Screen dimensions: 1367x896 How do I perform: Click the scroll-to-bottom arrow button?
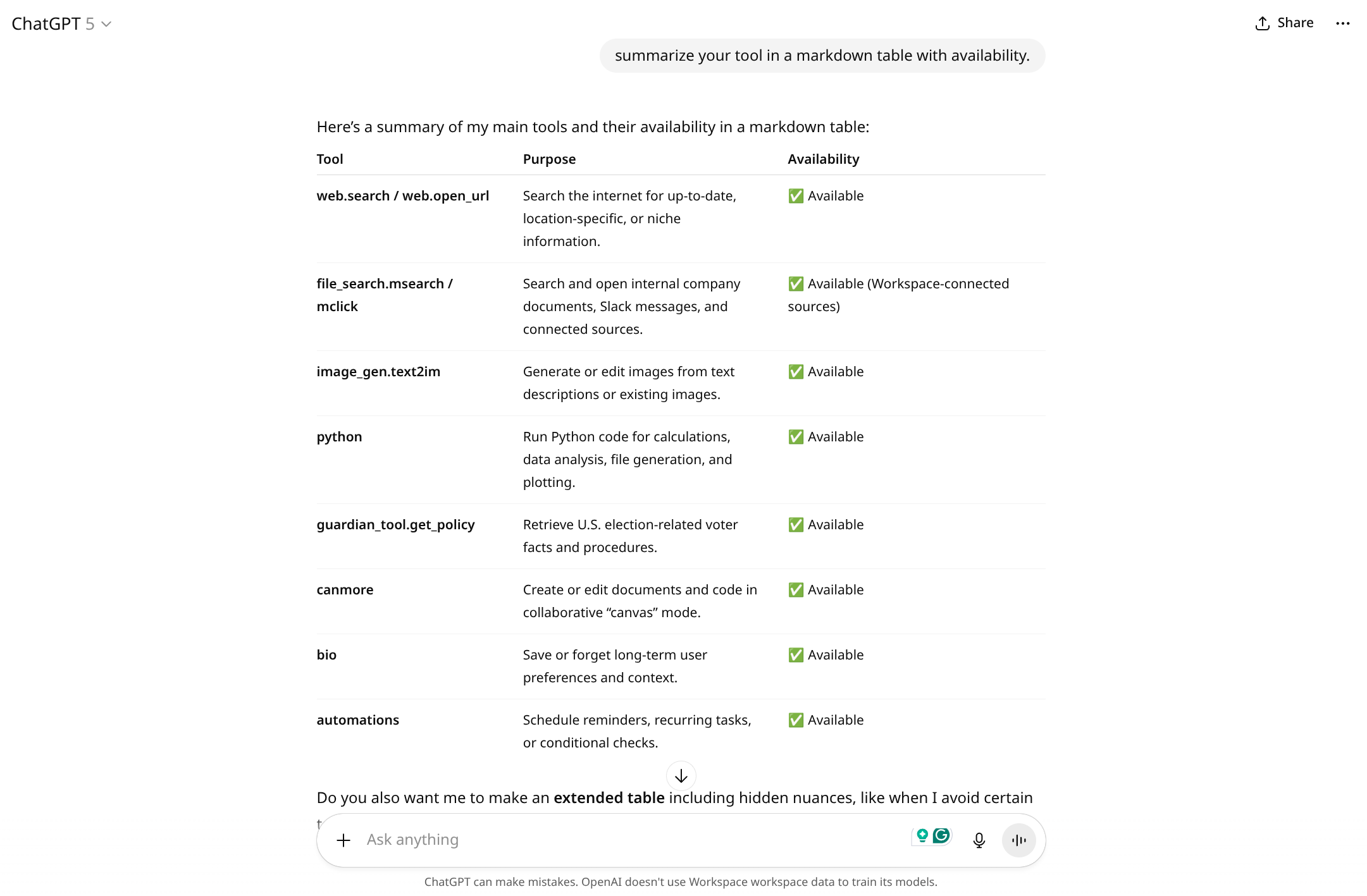(x=681, y=776)
